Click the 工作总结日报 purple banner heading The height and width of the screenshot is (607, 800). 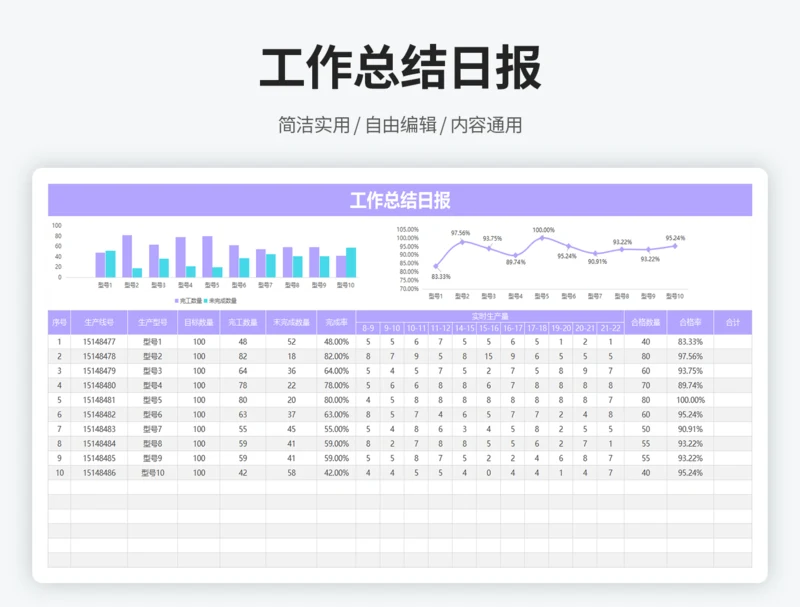(x=400, y=200)
